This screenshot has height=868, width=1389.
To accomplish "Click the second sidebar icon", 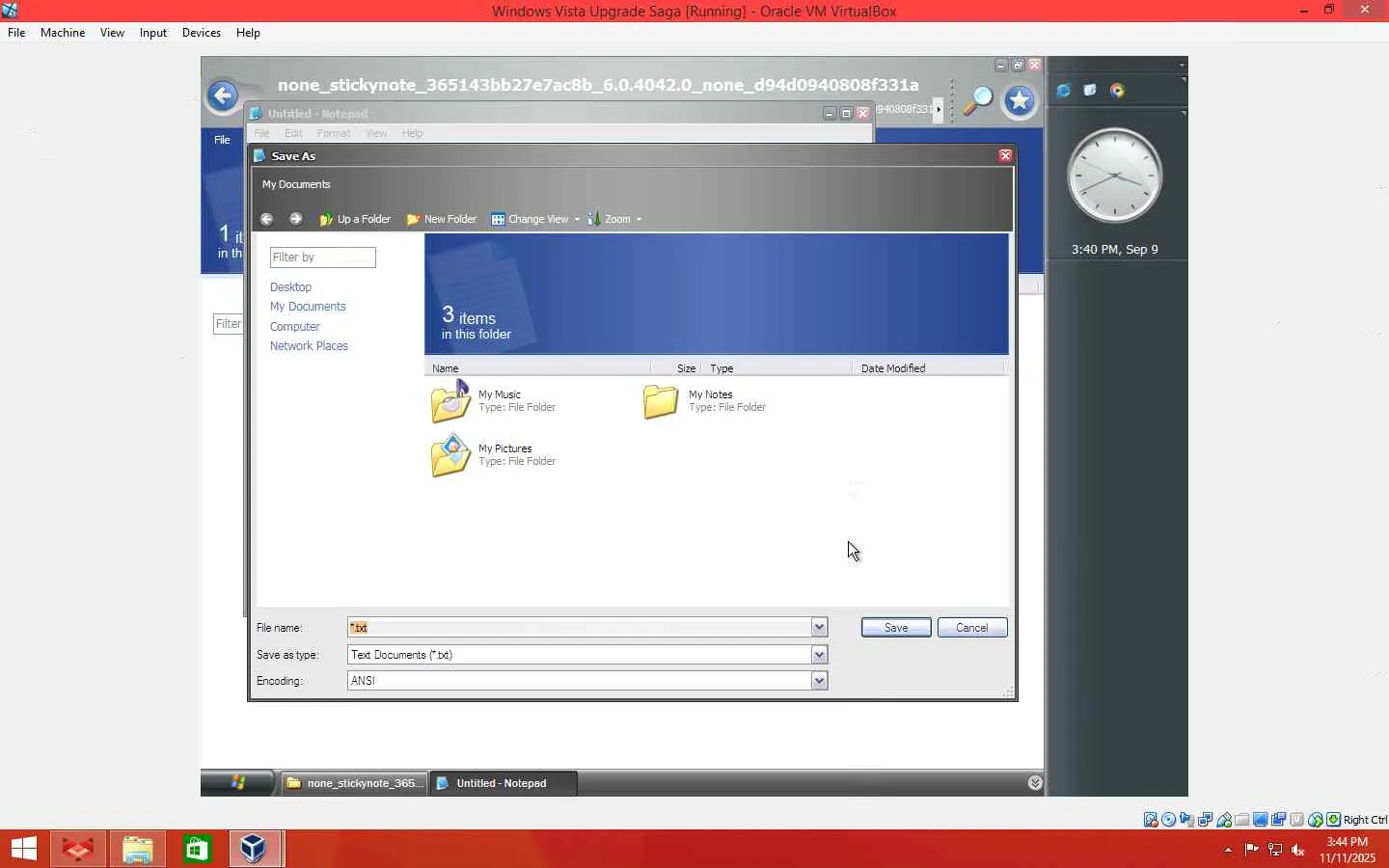I will point(1090,91).
